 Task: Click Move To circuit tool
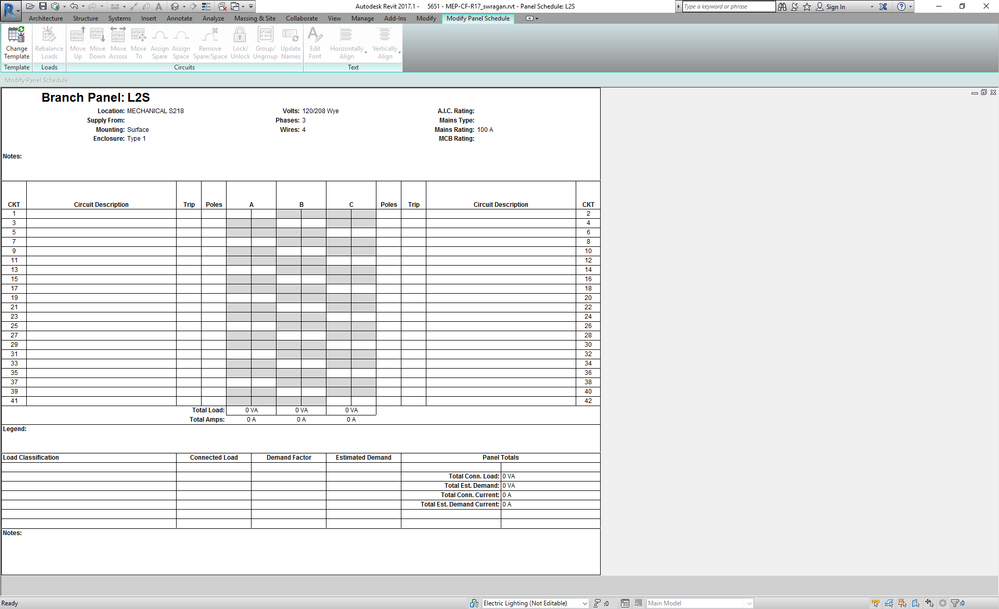(139, 43)
